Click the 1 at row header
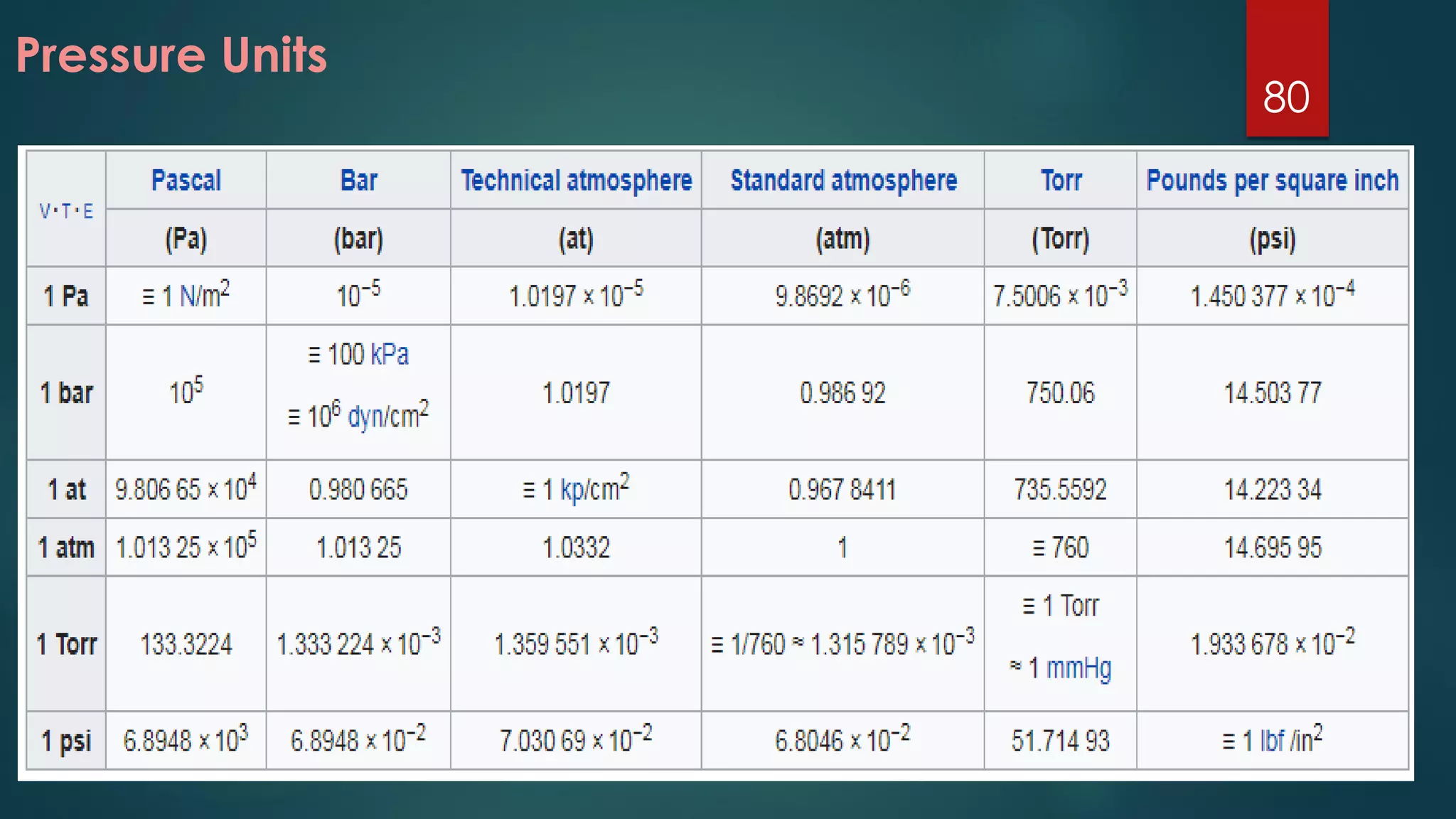The image size is (1456, 819). [x=66, y=489]
